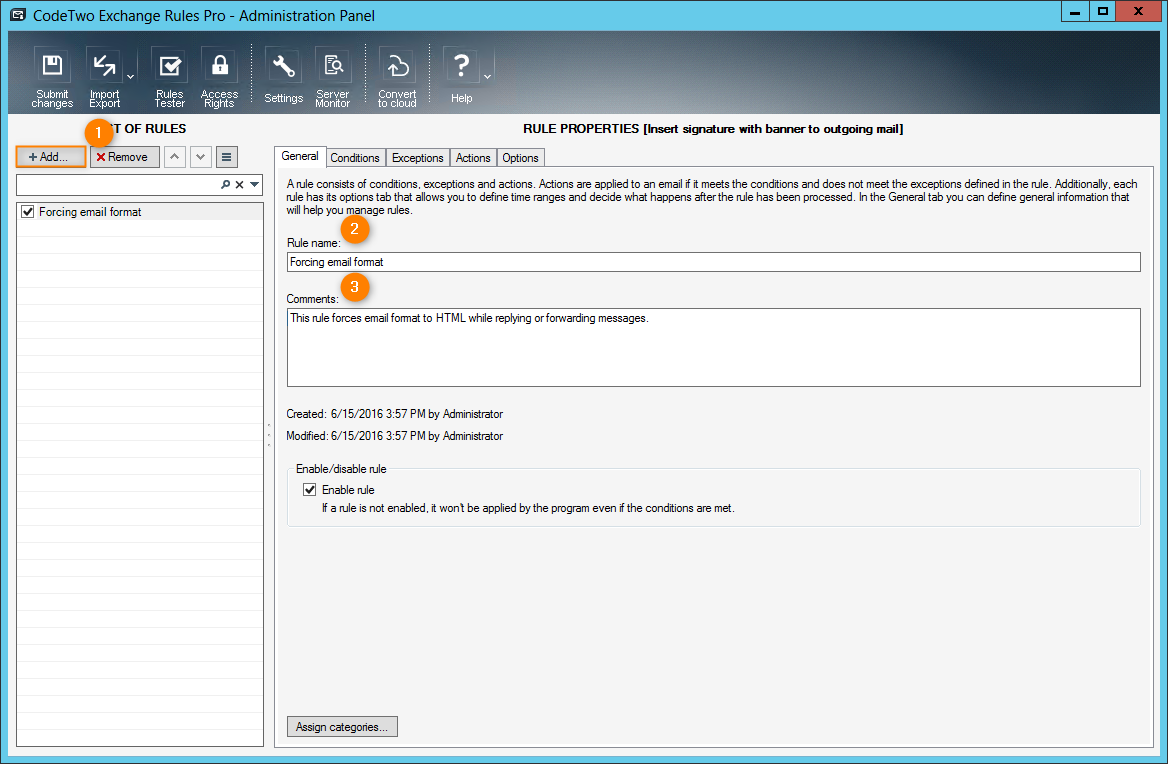Click the search magnifier in rules filter

pyautogui.click(x=225, y=185)
